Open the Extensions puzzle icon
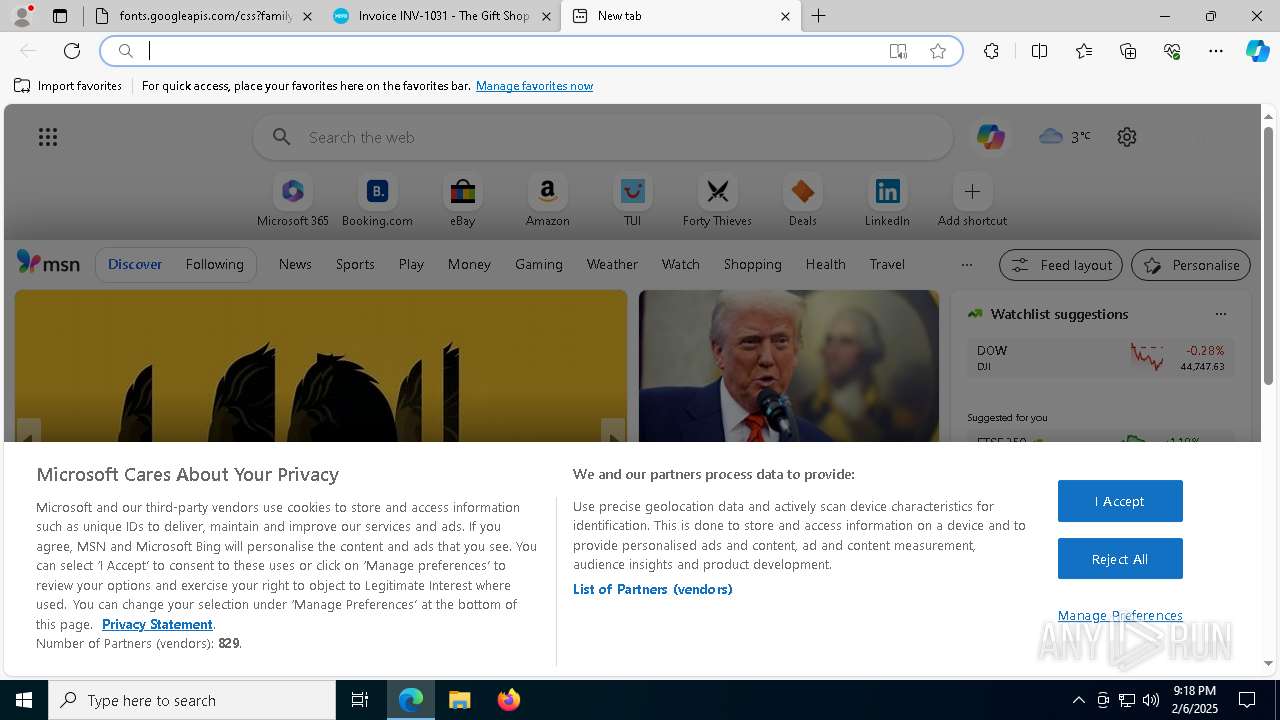The image size is (1280, 720). click(x=991, y=51)
